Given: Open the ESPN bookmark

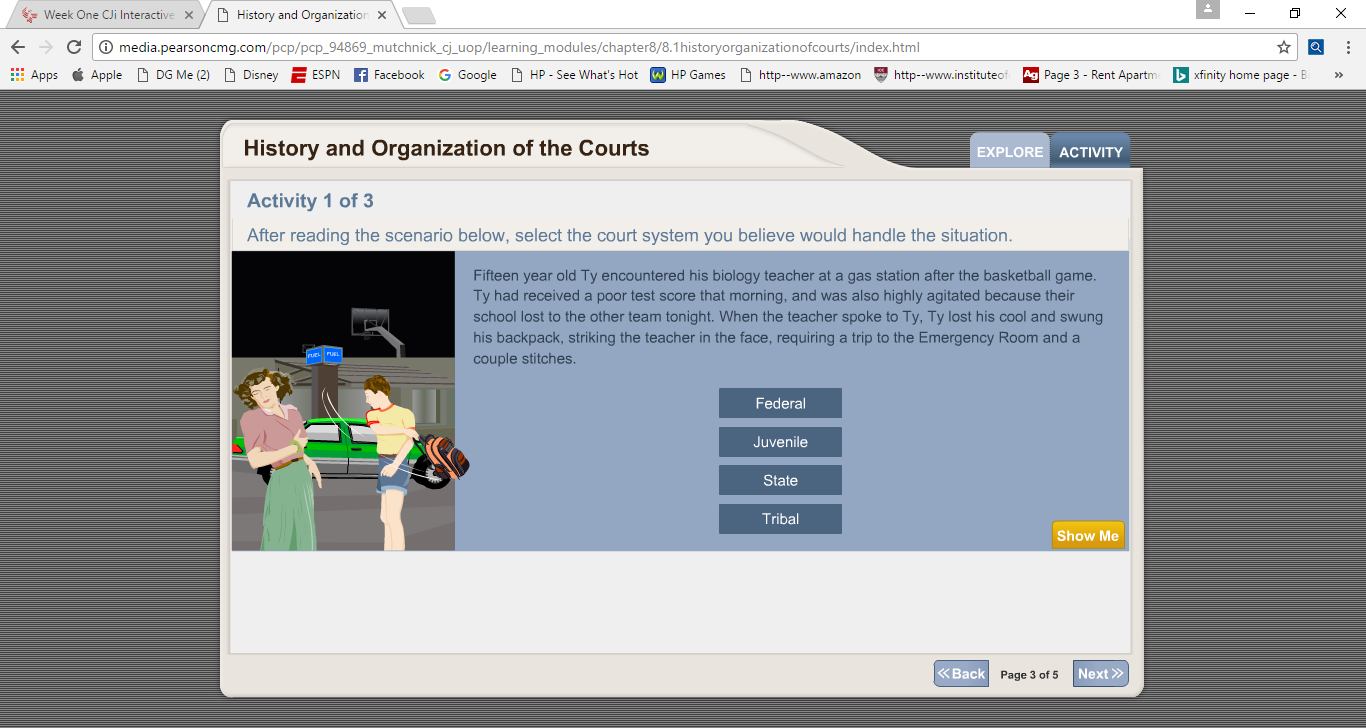Looking at the screenshot, I should tap(315, 75).
